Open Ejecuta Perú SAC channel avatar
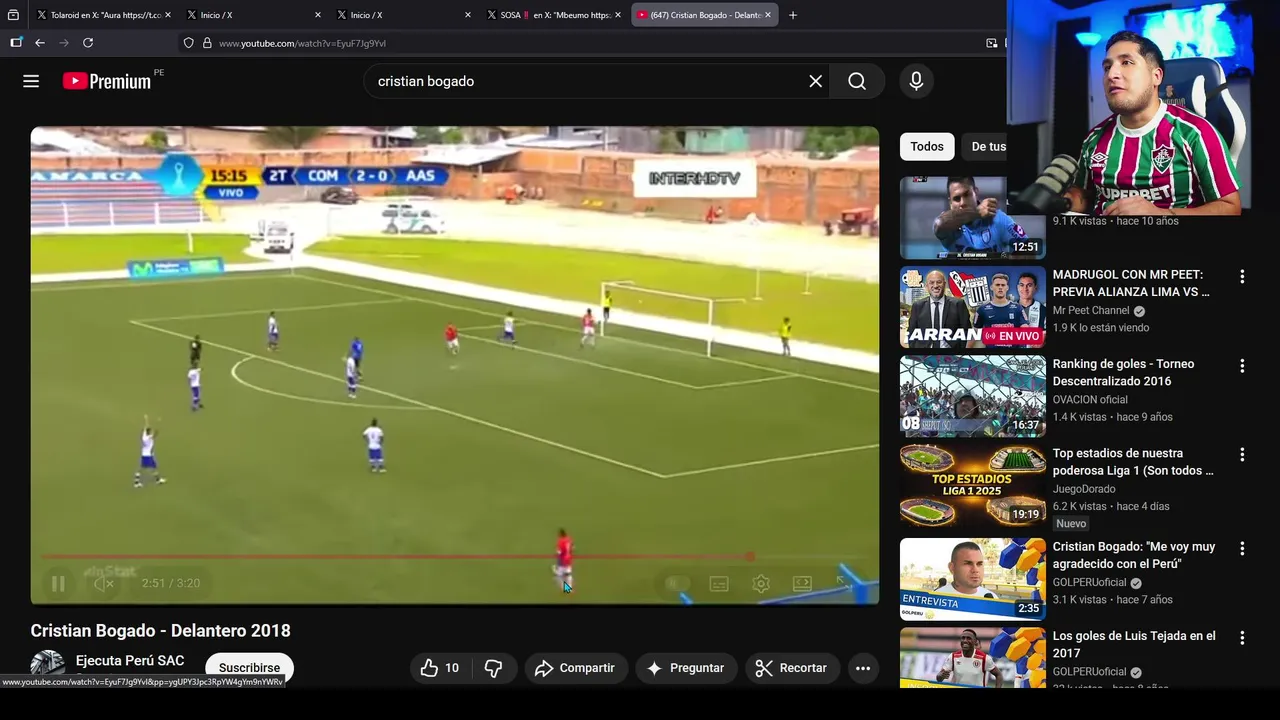 48,665
